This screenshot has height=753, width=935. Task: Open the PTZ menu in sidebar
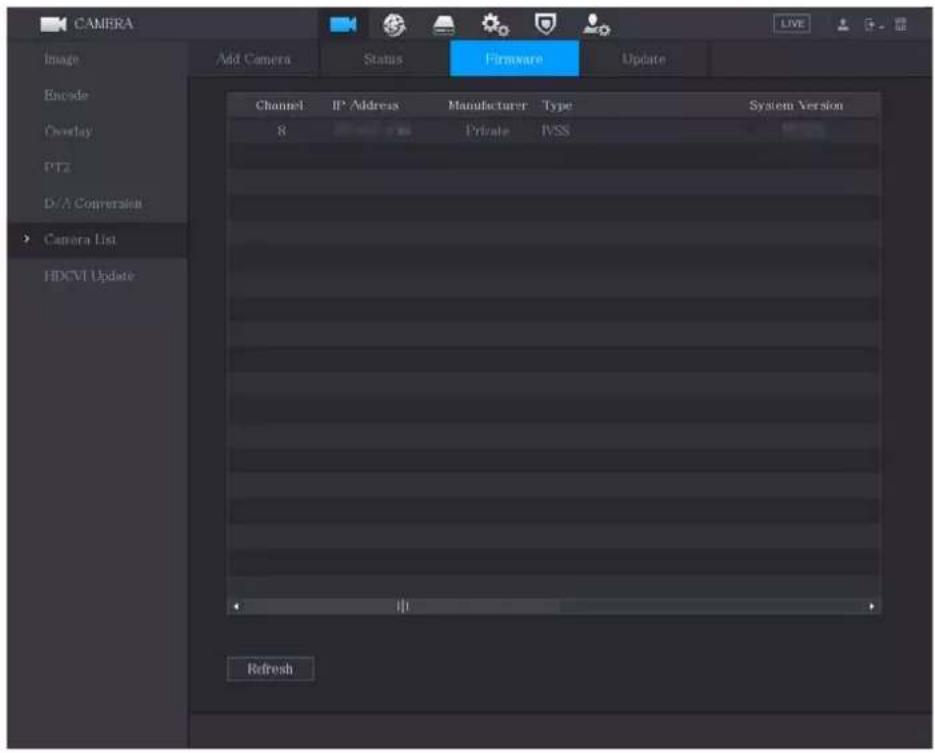[57, 168]
